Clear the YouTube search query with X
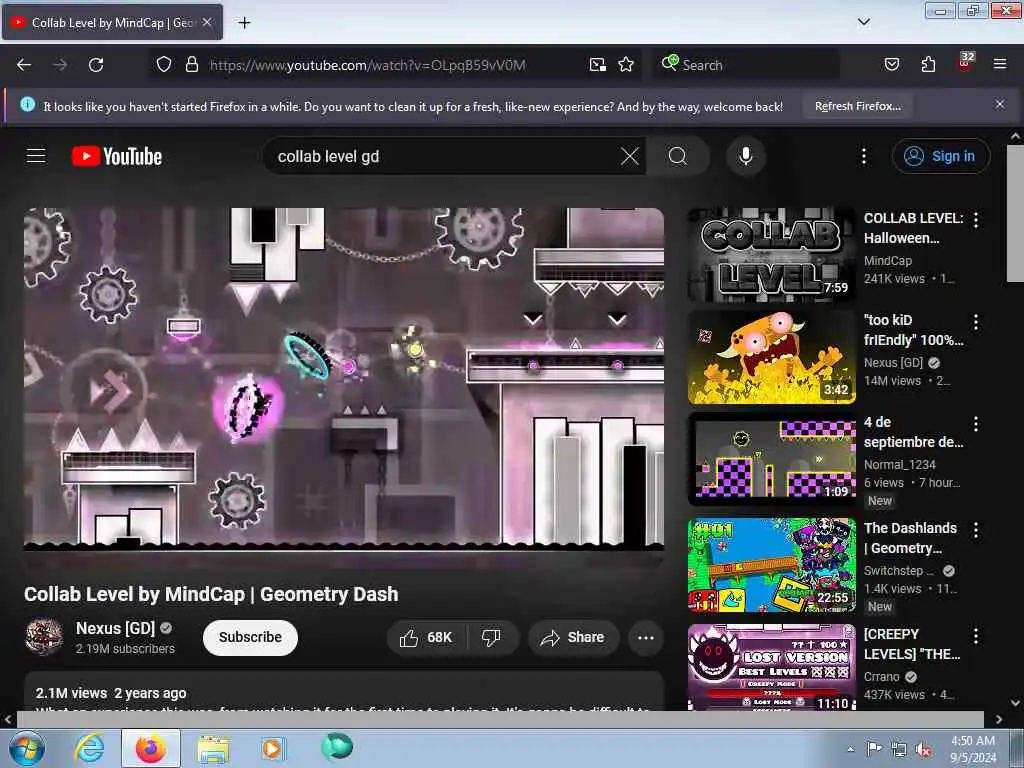The height and width of the screenshot is (768, 1024). [630, 156]
